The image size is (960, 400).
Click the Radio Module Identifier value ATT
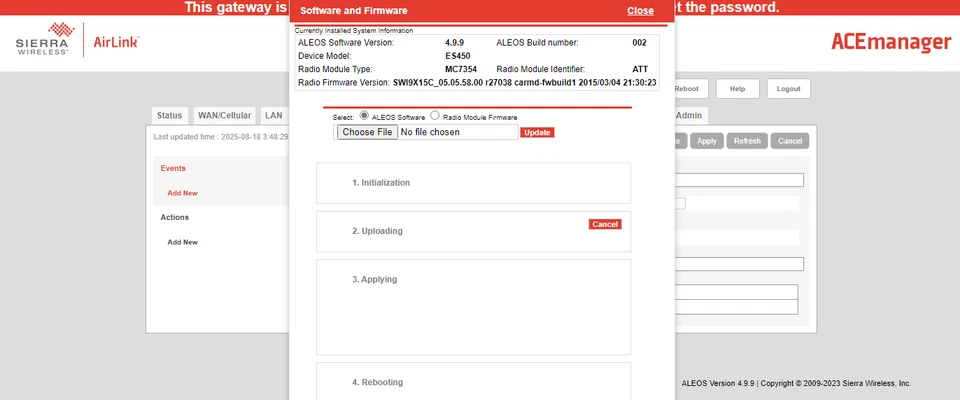640,69
